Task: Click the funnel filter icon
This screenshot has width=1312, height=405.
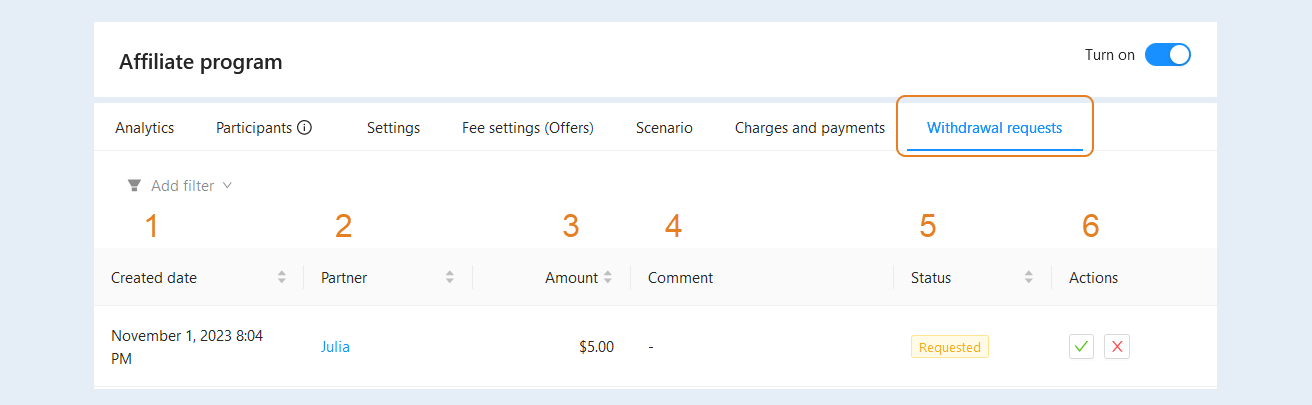Action: [134, 186]
